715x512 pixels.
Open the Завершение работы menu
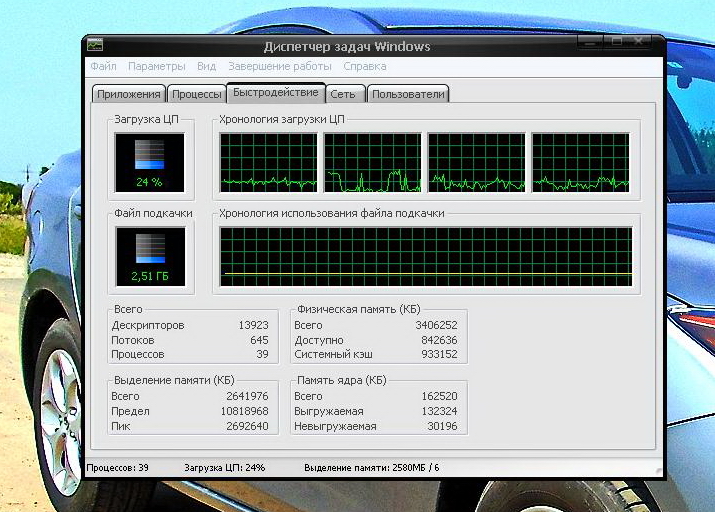point(279,67)
